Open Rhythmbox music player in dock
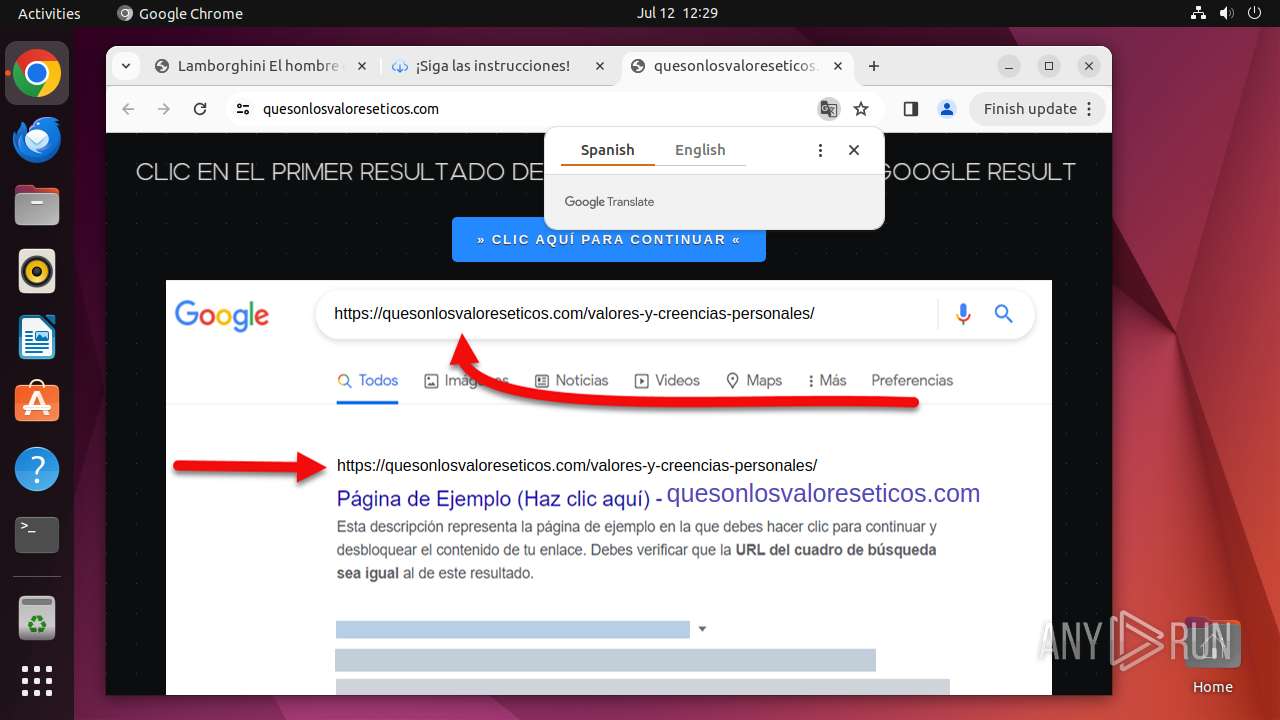The height and width of the screenshot is (720, 1280). pyautogui.click(x=37, y=271)
